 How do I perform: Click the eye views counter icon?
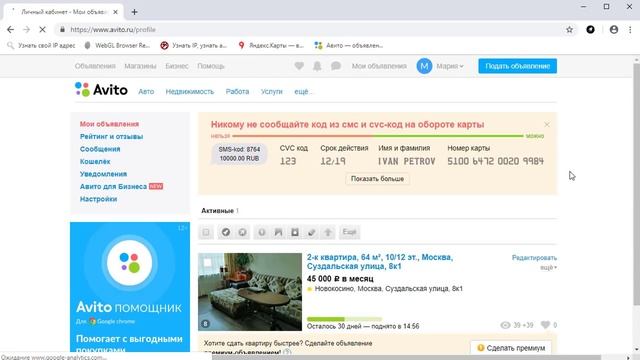[x=505, y=325]
